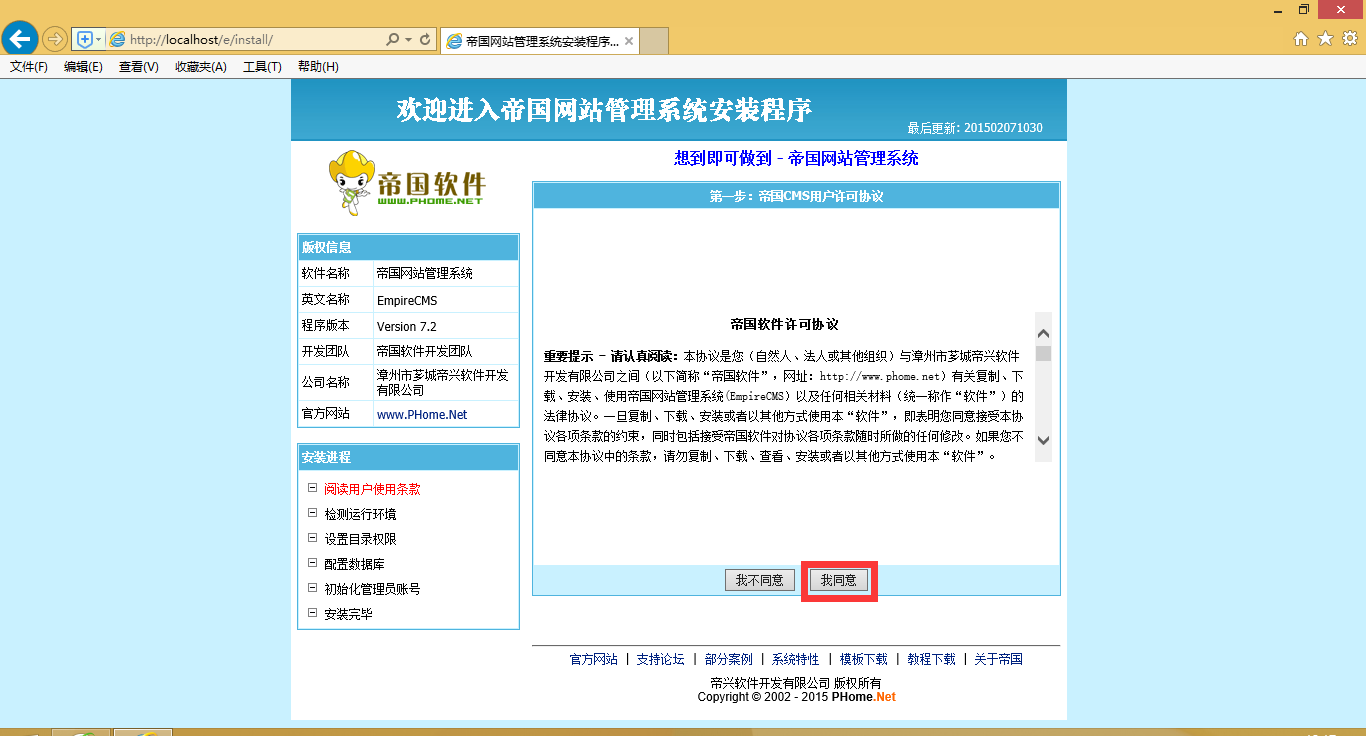Refresh the page with the reload icon
Viewport: 1366px width, 736px height.
pyautogui.click(x=425, y=39)
